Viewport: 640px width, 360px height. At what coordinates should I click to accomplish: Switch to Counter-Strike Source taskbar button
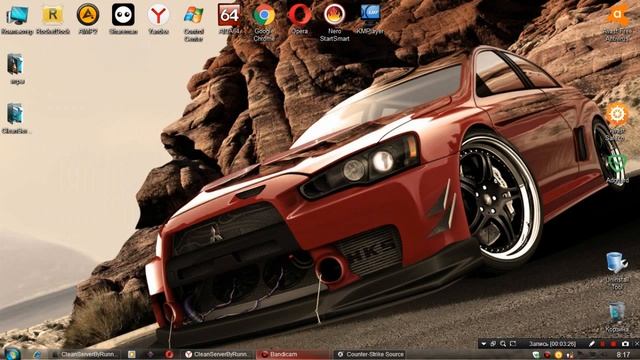371,354
